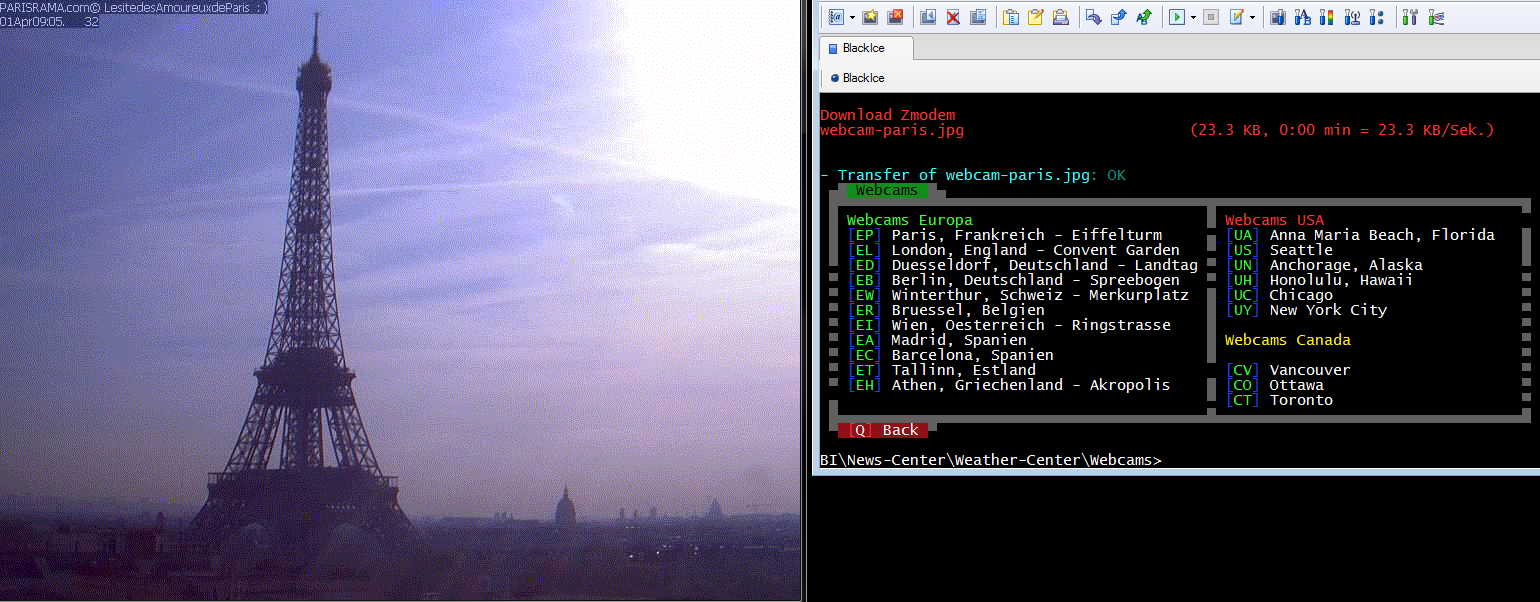Open dropdown arrow next to play button
The image size is (1540, 602).
pyautogui.click(x=1193, y=17)
